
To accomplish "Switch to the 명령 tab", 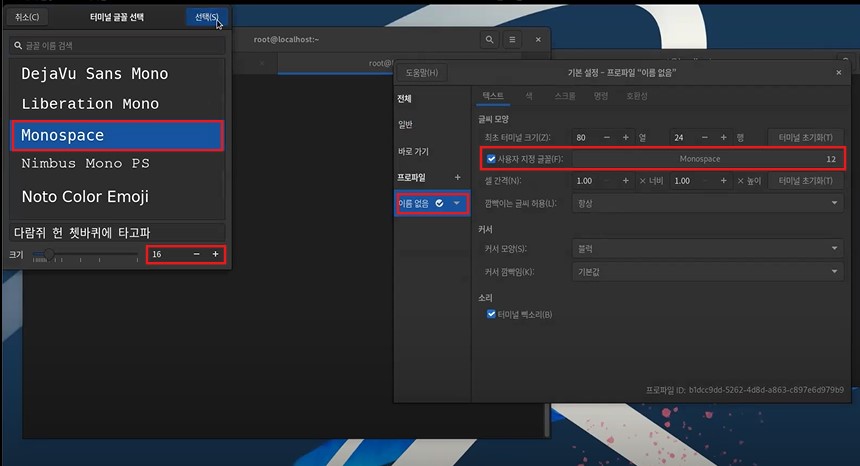I will pos(601,96).
